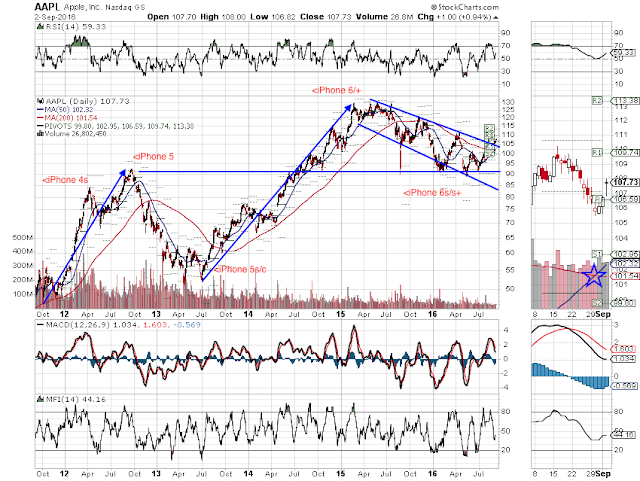640x481 pixels.
Task: Click the AAPL ticker symbol title
Action: pyautogui.click(x=47, y=7)
